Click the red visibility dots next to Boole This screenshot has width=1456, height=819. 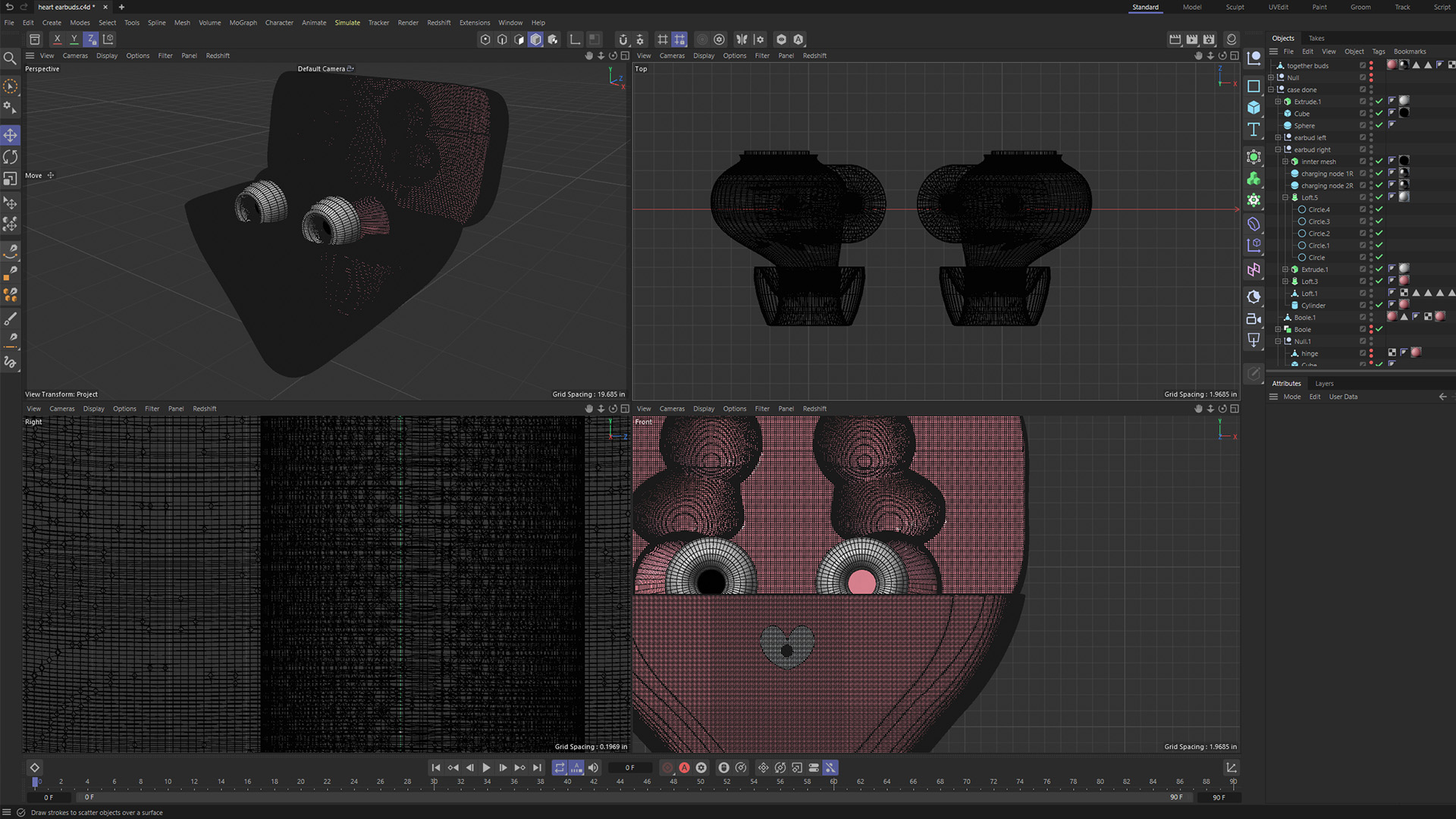point(1371,329)
